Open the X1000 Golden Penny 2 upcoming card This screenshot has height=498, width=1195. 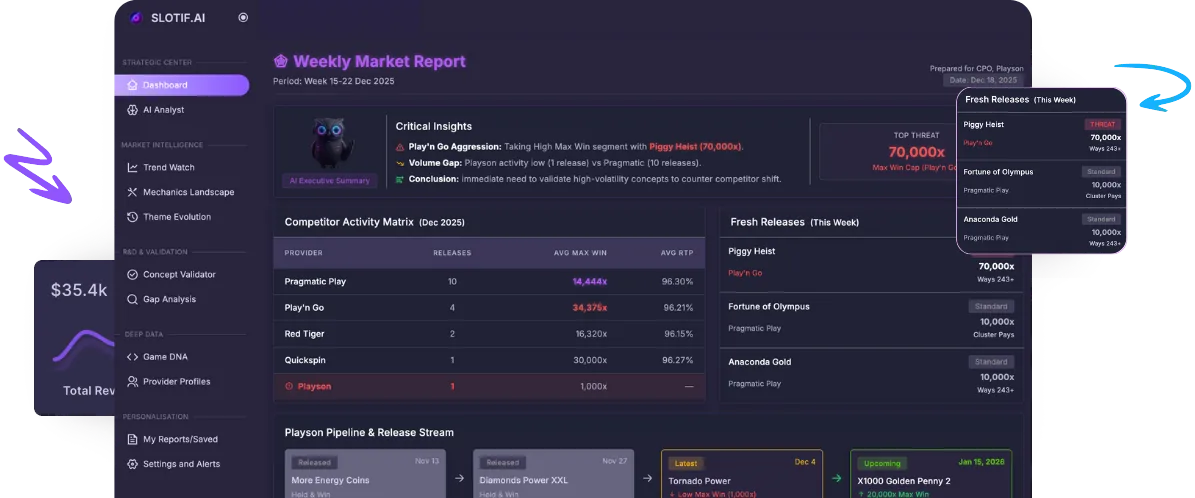pos(931,474)
